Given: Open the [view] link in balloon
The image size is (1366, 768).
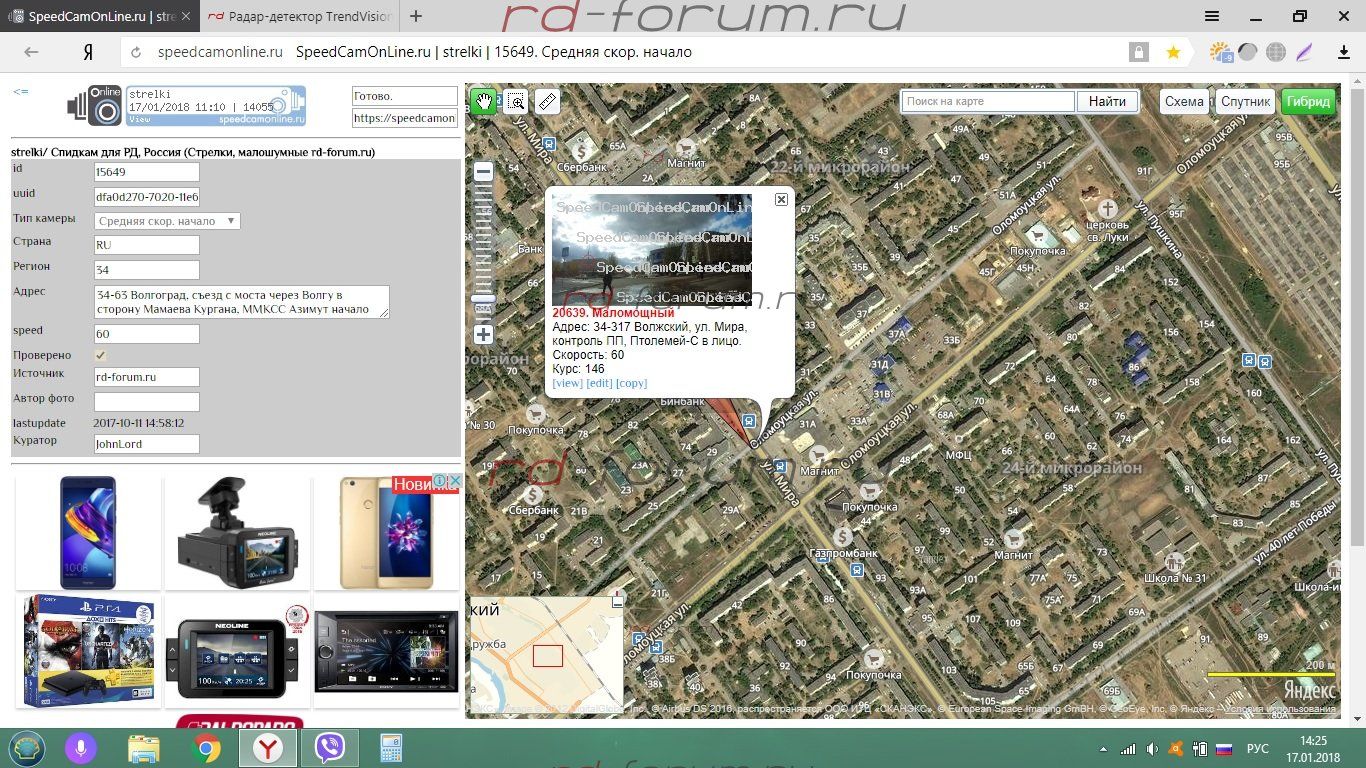Looking at the screenshot, I should pos(567,383).
